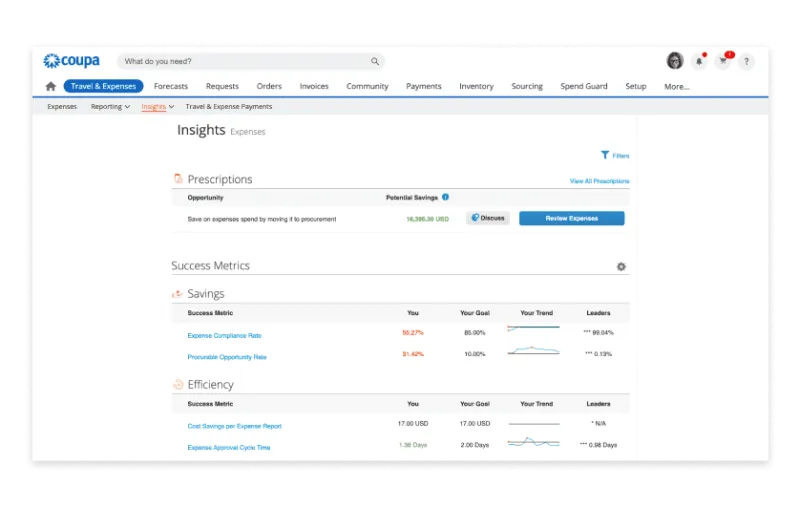Click the search magnifier icon
This screenshot has height=507, width=800.
pyautogui.click(x=375, y=61)
